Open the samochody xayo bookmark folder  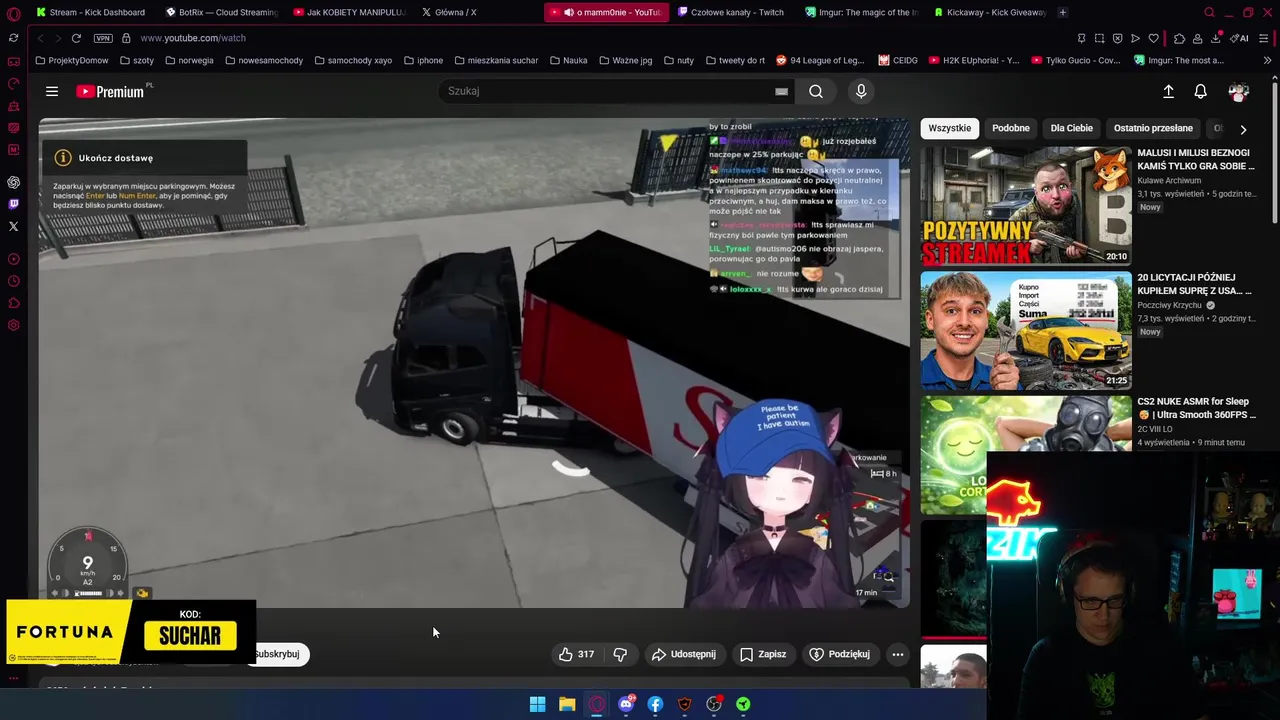point(353,60)
